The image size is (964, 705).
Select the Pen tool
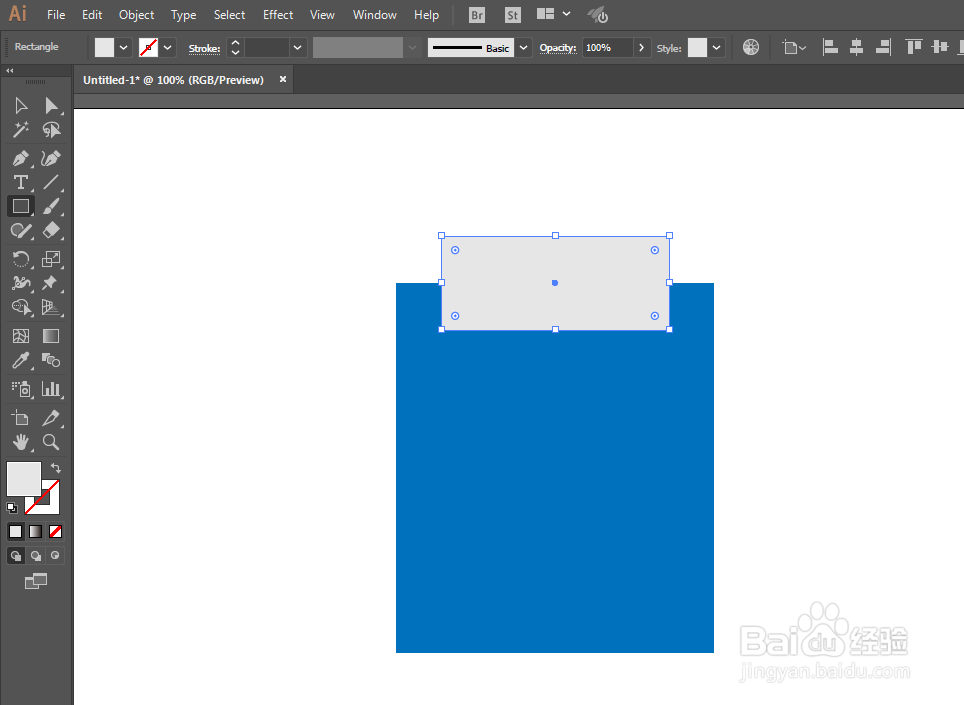tap(20, 158)
